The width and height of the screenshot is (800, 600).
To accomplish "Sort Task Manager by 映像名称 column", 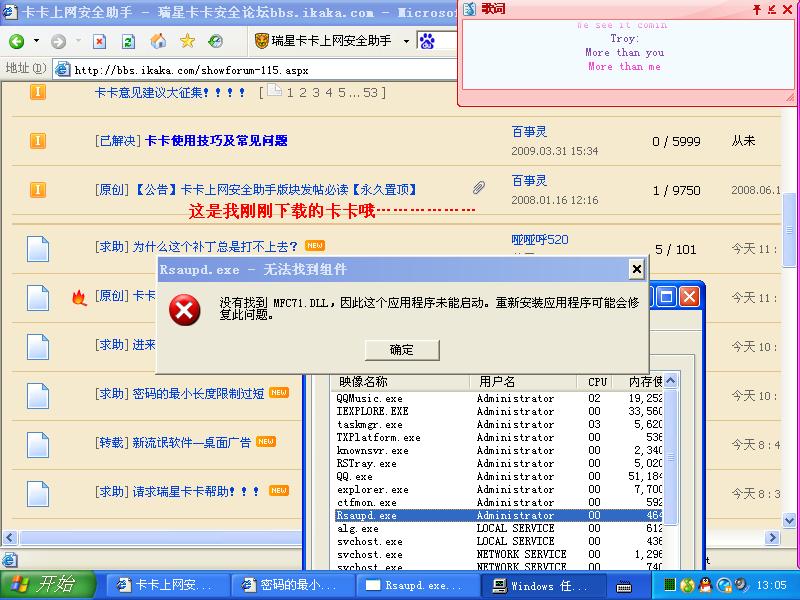I will pyautogui.click(x=400, y=382).
